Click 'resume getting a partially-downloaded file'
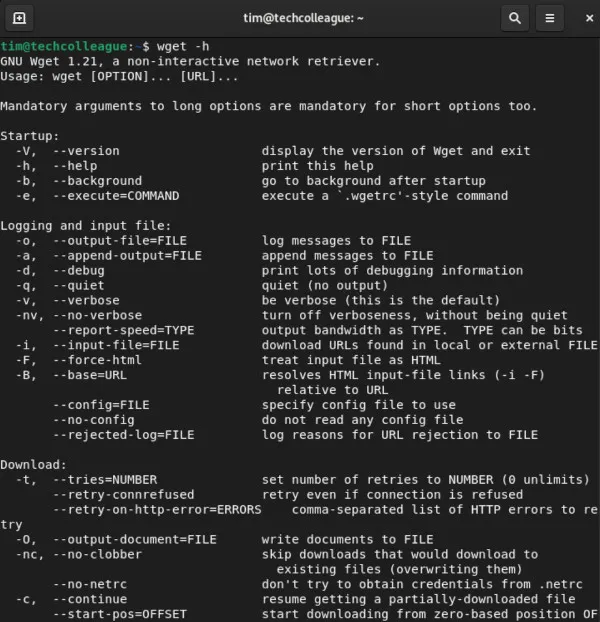The width and height of the screenshot is (600, 622). tap(418, 599)
